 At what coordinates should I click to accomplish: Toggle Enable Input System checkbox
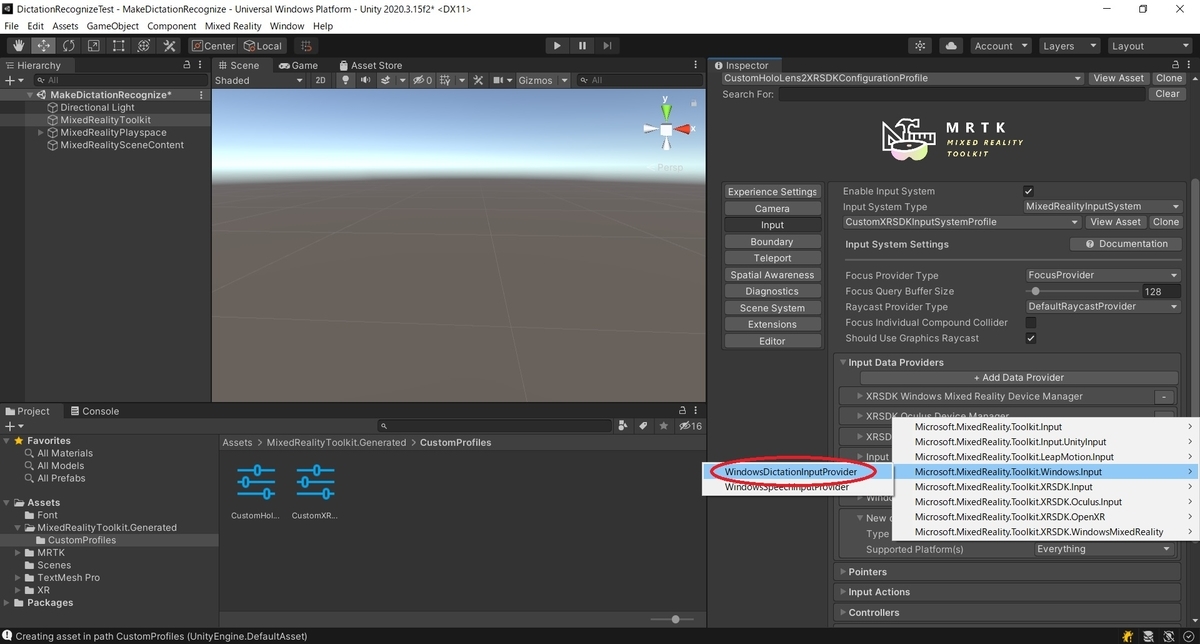(1028, 191)
